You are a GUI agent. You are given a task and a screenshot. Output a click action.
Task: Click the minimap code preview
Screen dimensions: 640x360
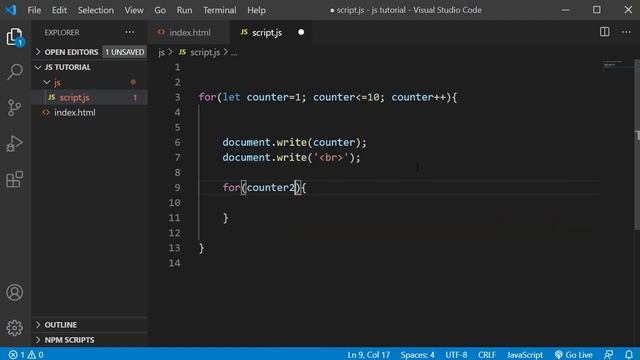pyautogui.click(x=613, y=64)
